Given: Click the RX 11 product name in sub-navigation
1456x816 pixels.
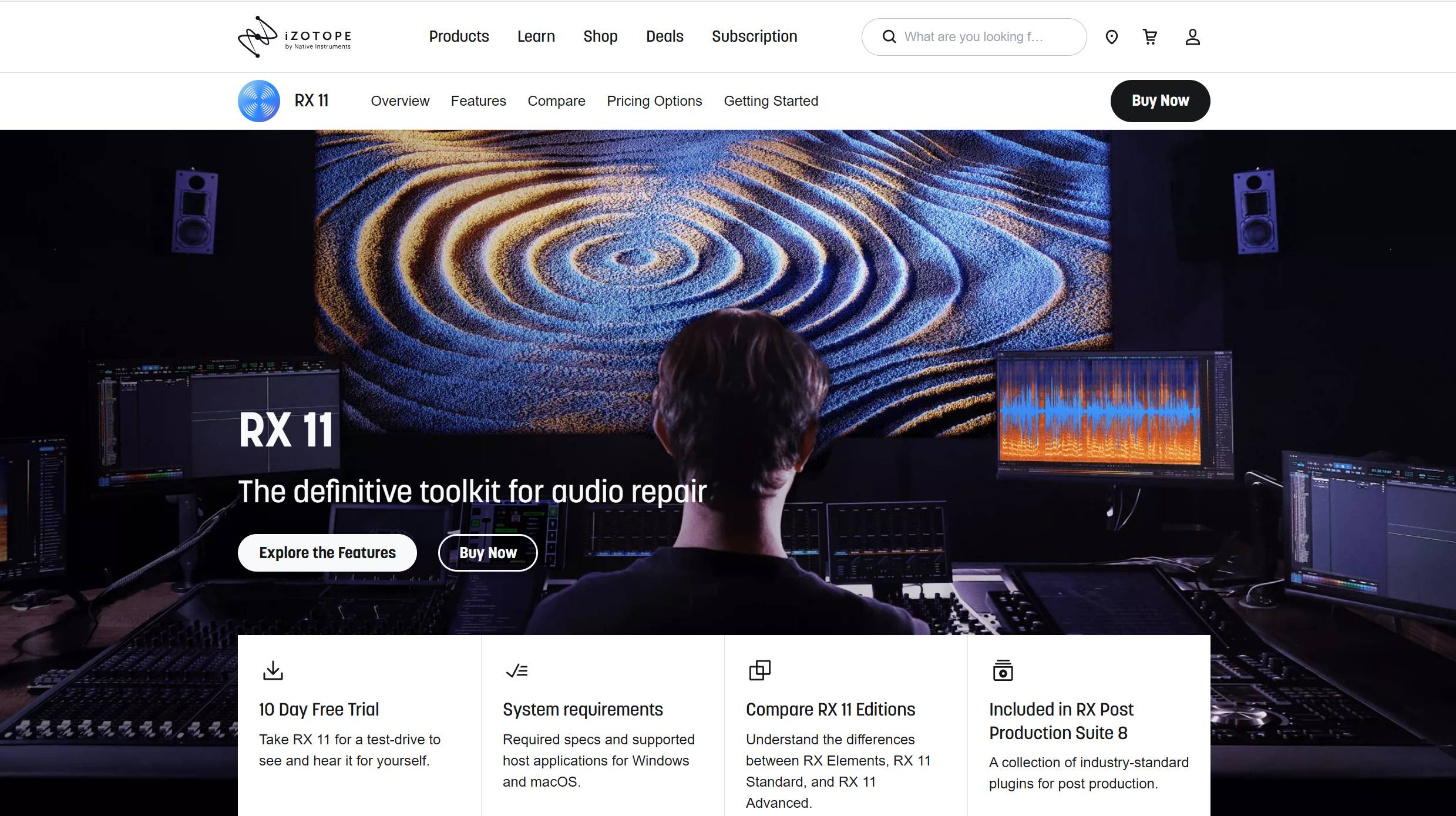Looking at the screenshot, I should (311, 101).
